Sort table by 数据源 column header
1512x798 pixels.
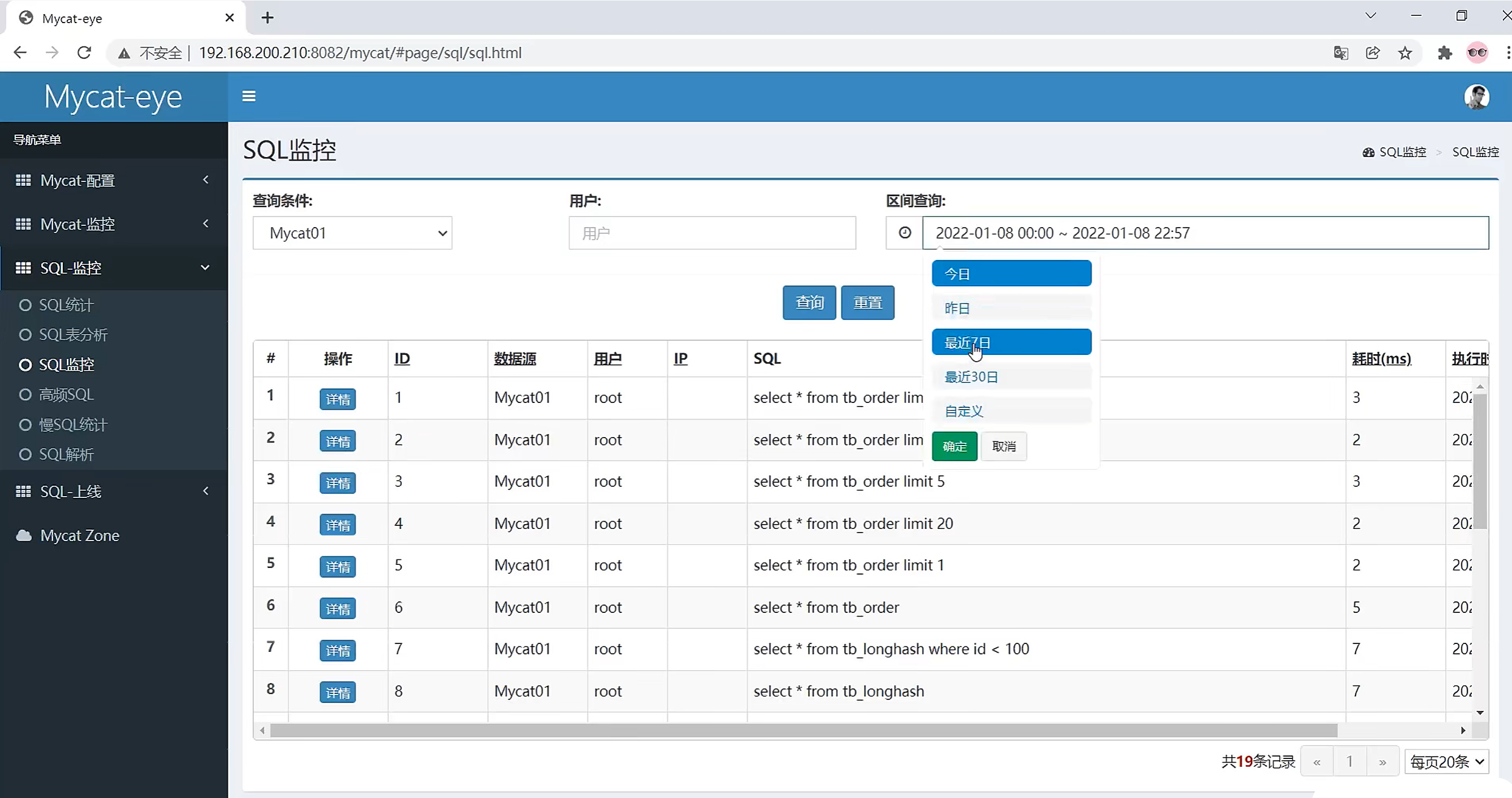click(515, 359)
